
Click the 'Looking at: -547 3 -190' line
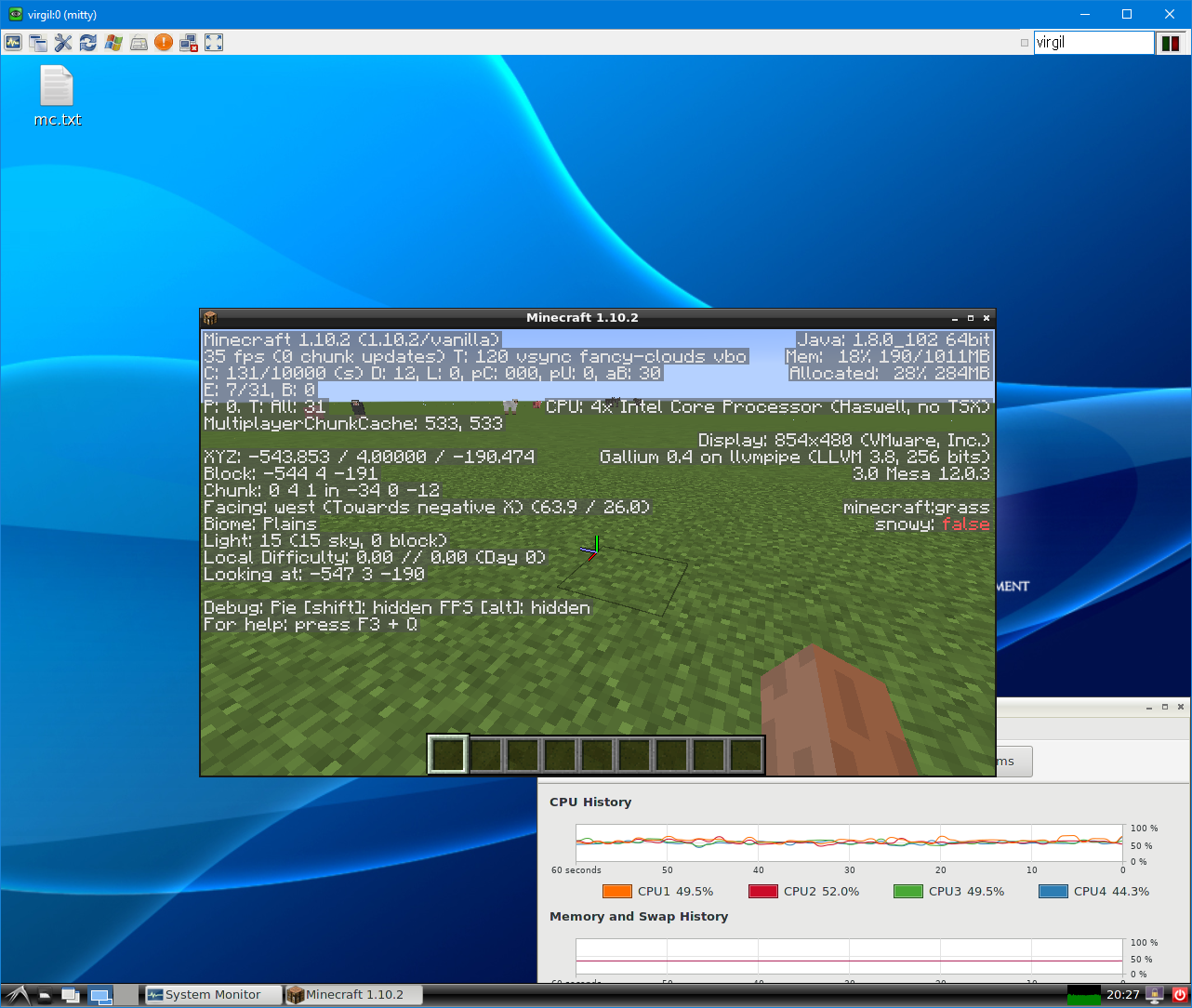tap(314, 575)
